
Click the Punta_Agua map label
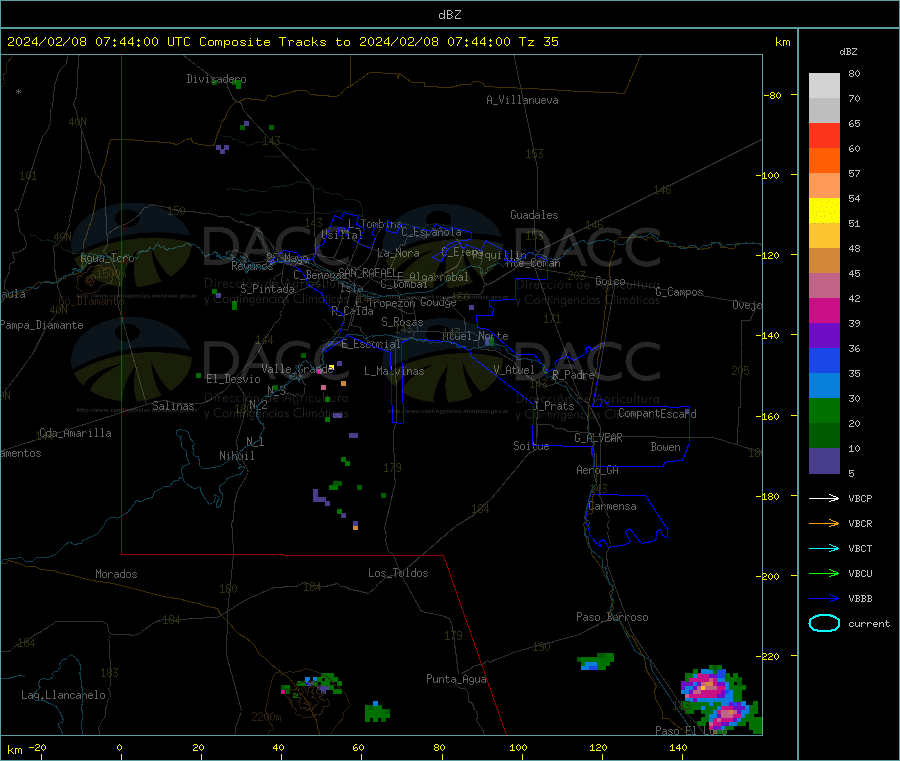tap(456, 679)
